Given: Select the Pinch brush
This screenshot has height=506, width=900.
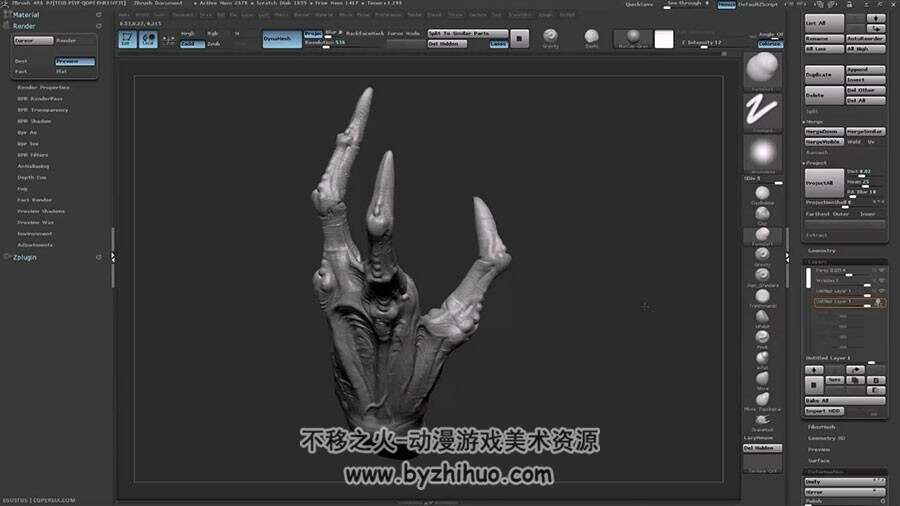Looking at the screenshot, I should (762, 337).
